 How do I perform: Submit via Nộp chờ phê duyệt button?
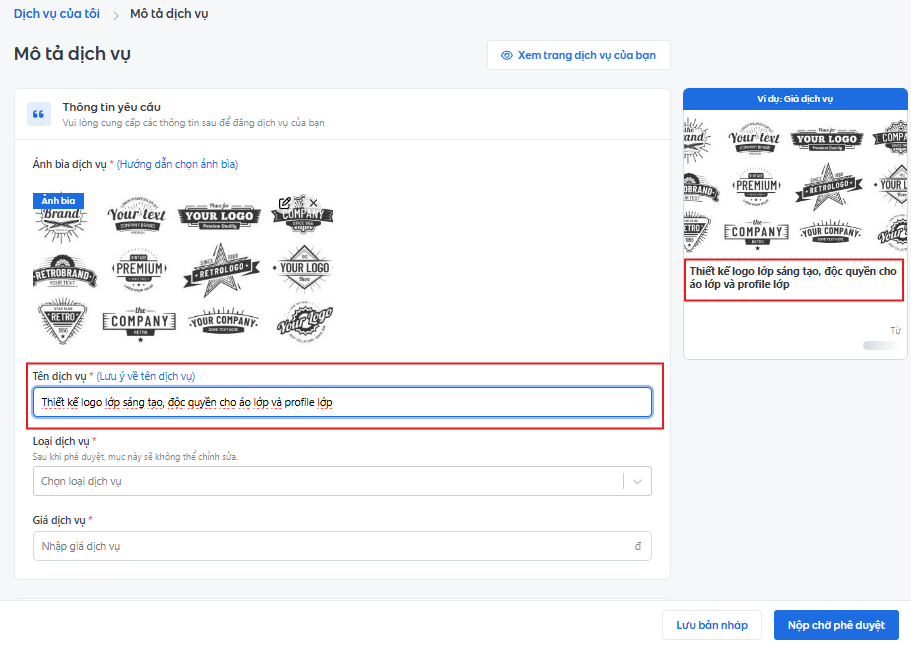[x=835, y=625]
